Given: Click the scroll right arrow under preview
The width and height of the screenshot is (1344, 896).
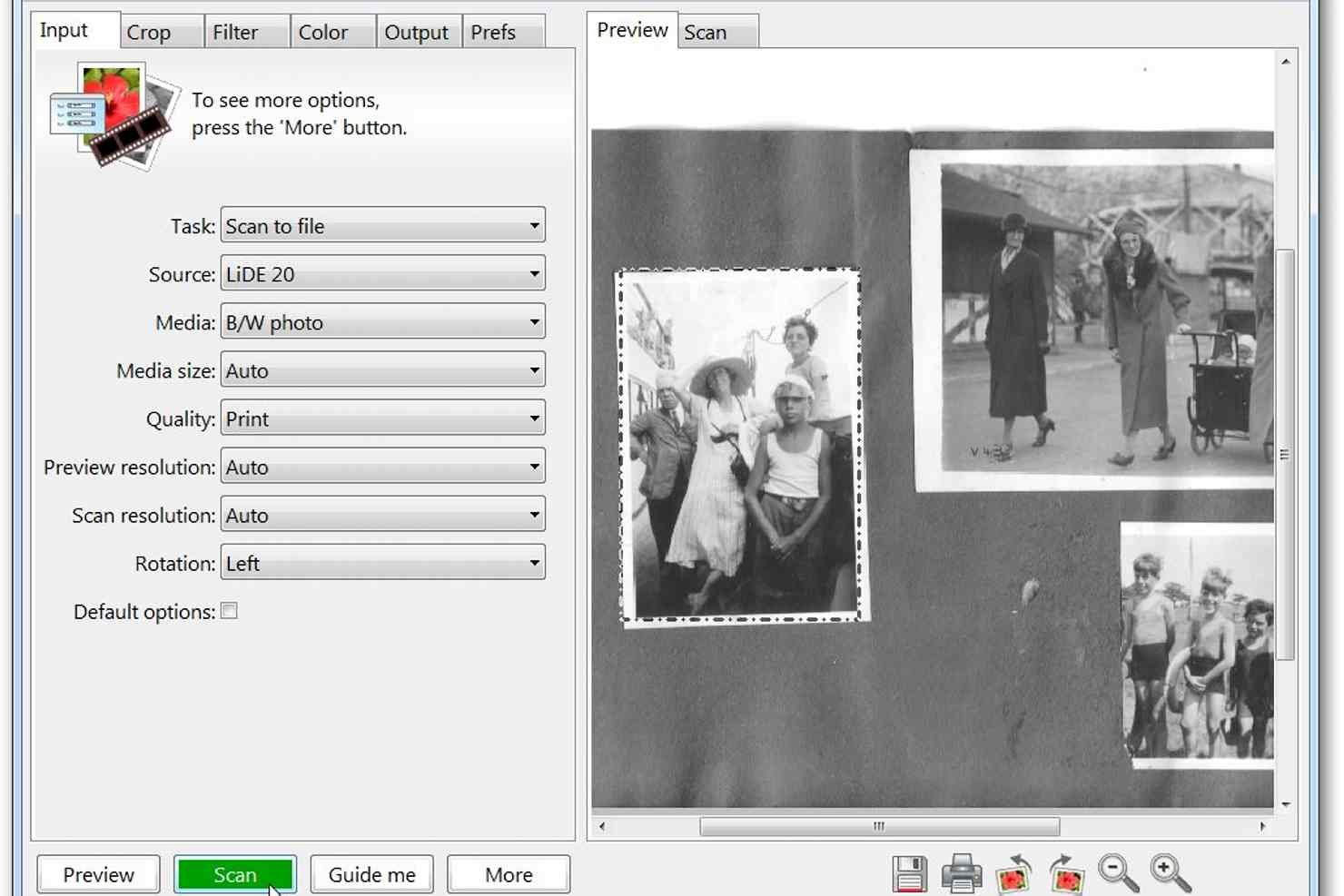Looking at the screenshot, I should click(1262, 826).
